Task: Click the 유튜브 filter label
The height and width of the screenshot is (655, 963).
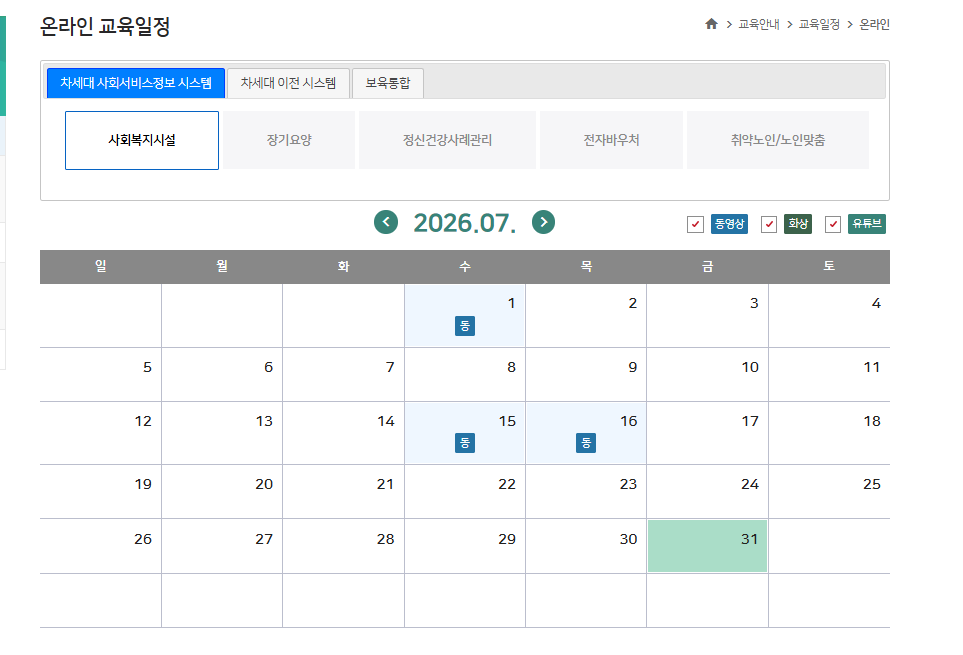Action: click(x=867, y=224)
